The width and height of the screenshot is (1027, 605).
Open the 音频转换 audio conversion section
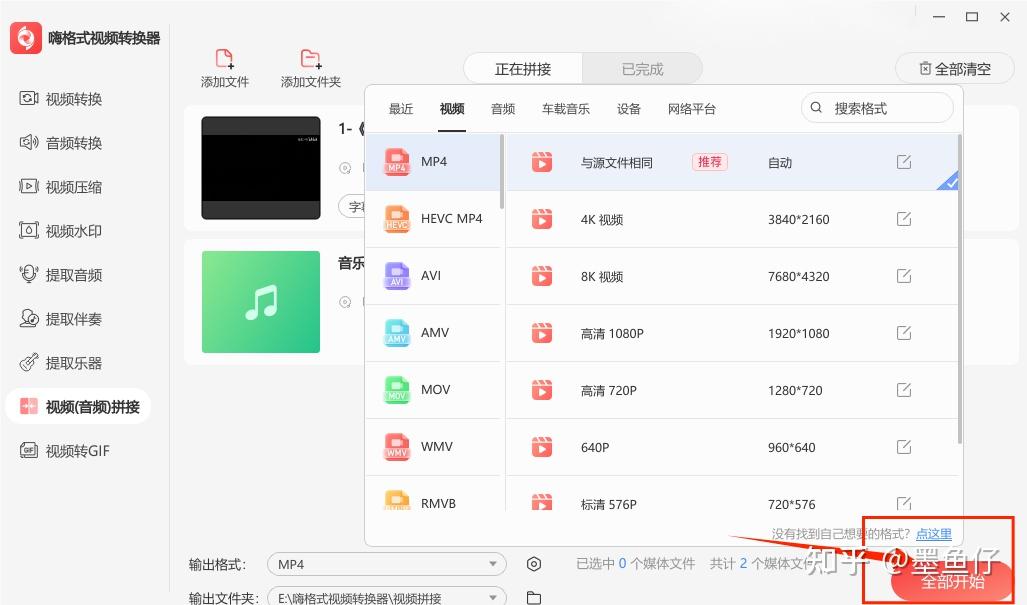point(61,143)
